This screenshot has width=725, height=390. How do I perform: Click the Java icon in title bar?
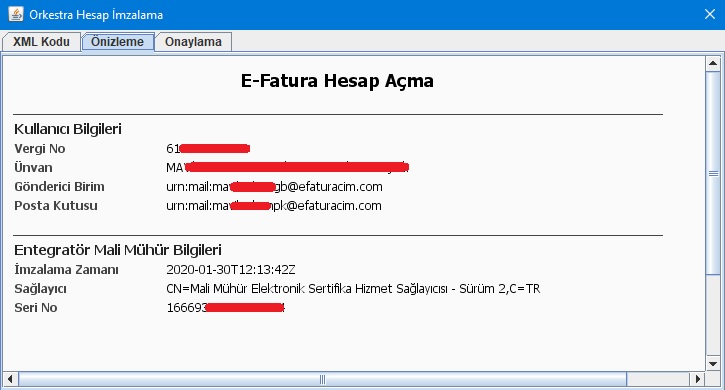(16, 14)
